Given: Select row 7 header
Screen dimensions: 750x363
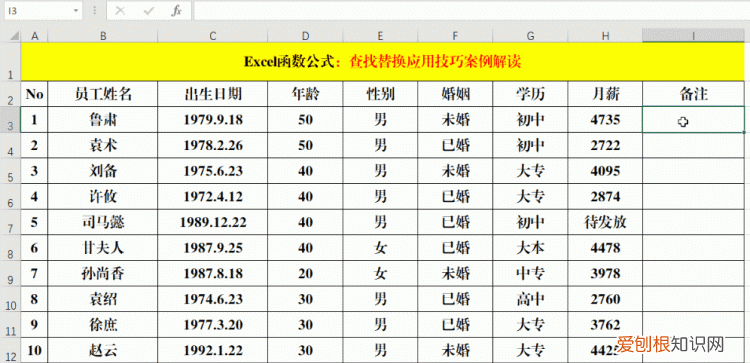Looking at the screenshot, I should 11,222.
